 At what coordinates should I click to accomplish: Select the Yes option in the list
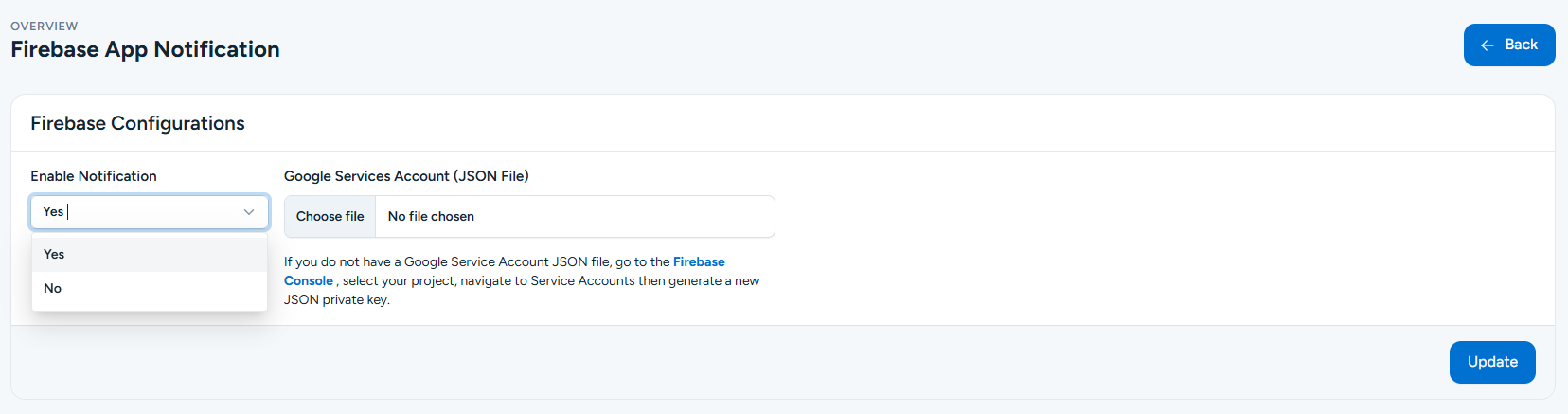[55, 255]
